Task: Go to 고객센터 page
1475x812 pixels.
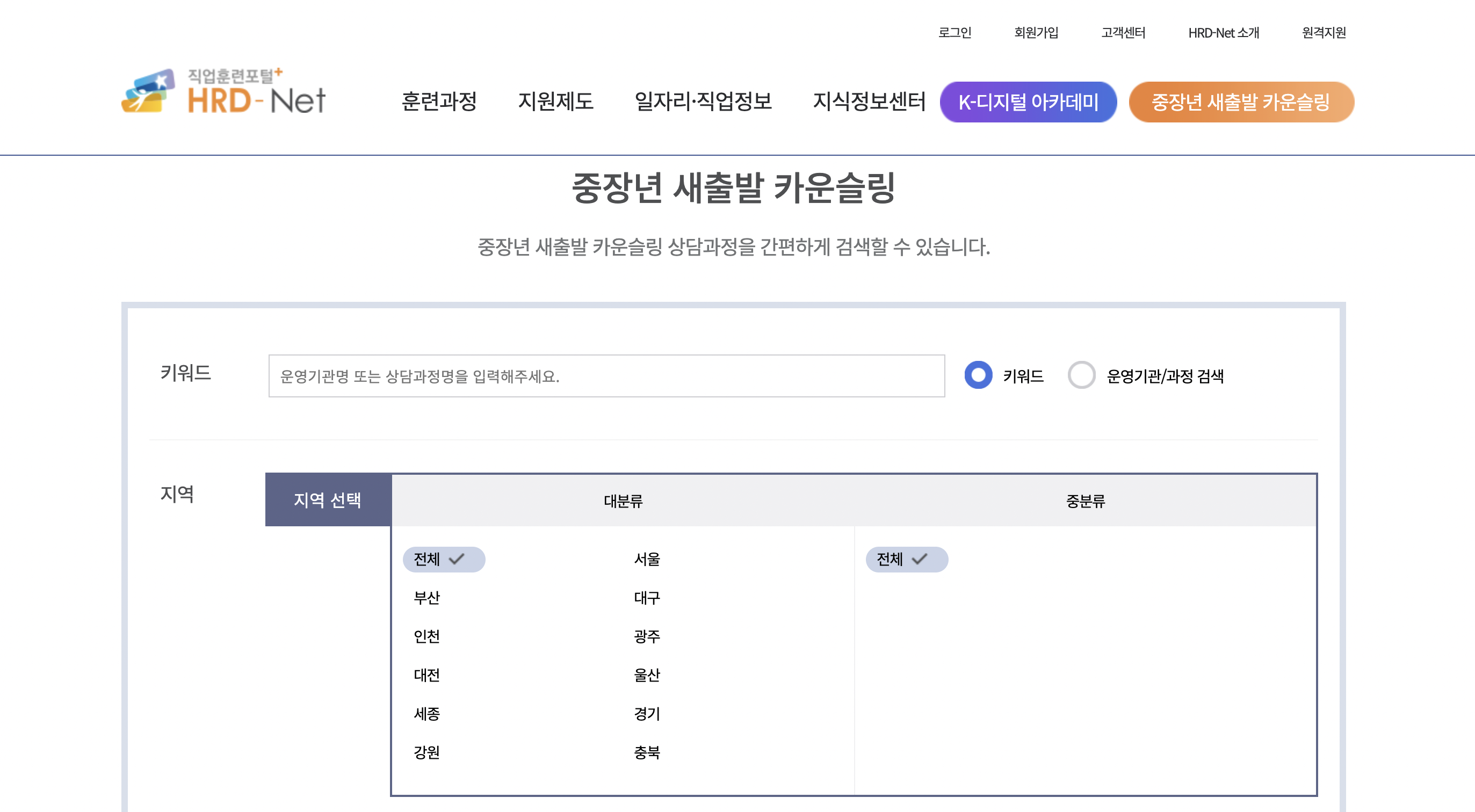Action: coord(1122,33)
